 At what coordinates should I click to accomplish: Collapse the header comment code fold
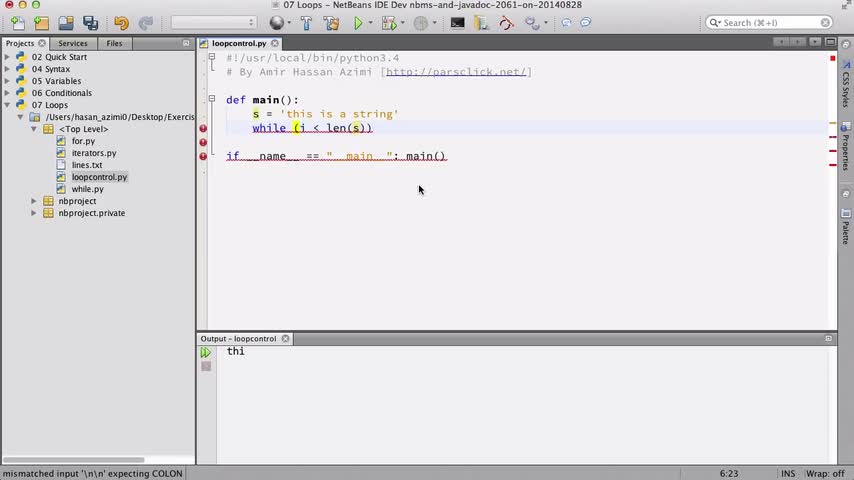point(212,57)
